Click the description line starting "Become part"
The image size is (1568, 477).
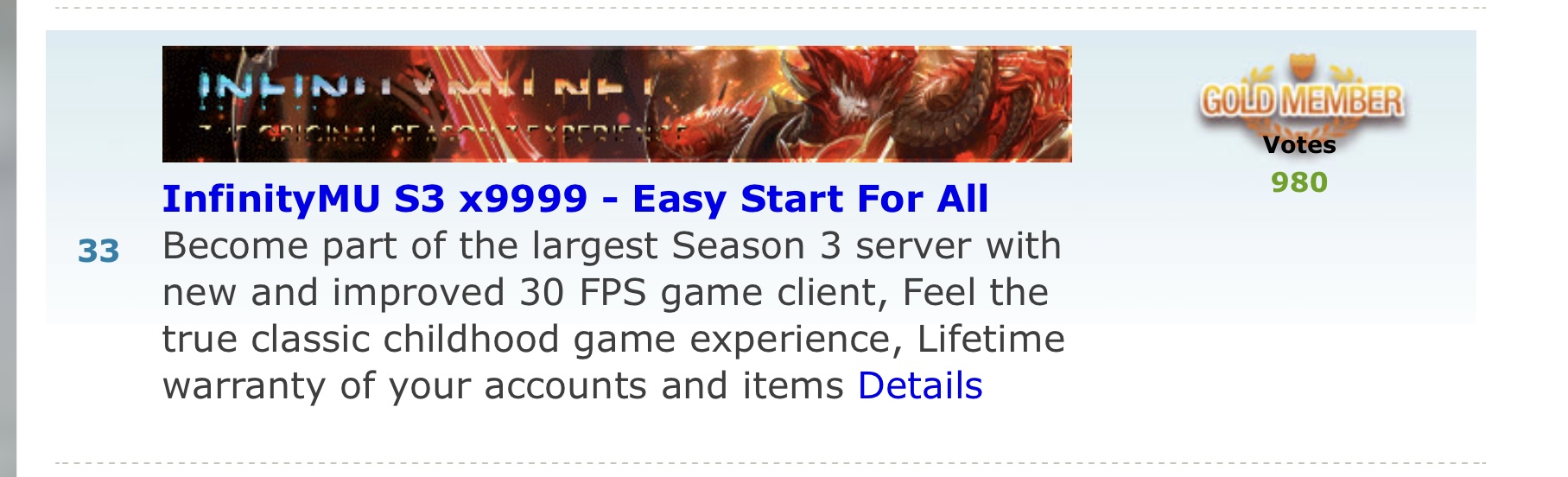pos(612,246)
